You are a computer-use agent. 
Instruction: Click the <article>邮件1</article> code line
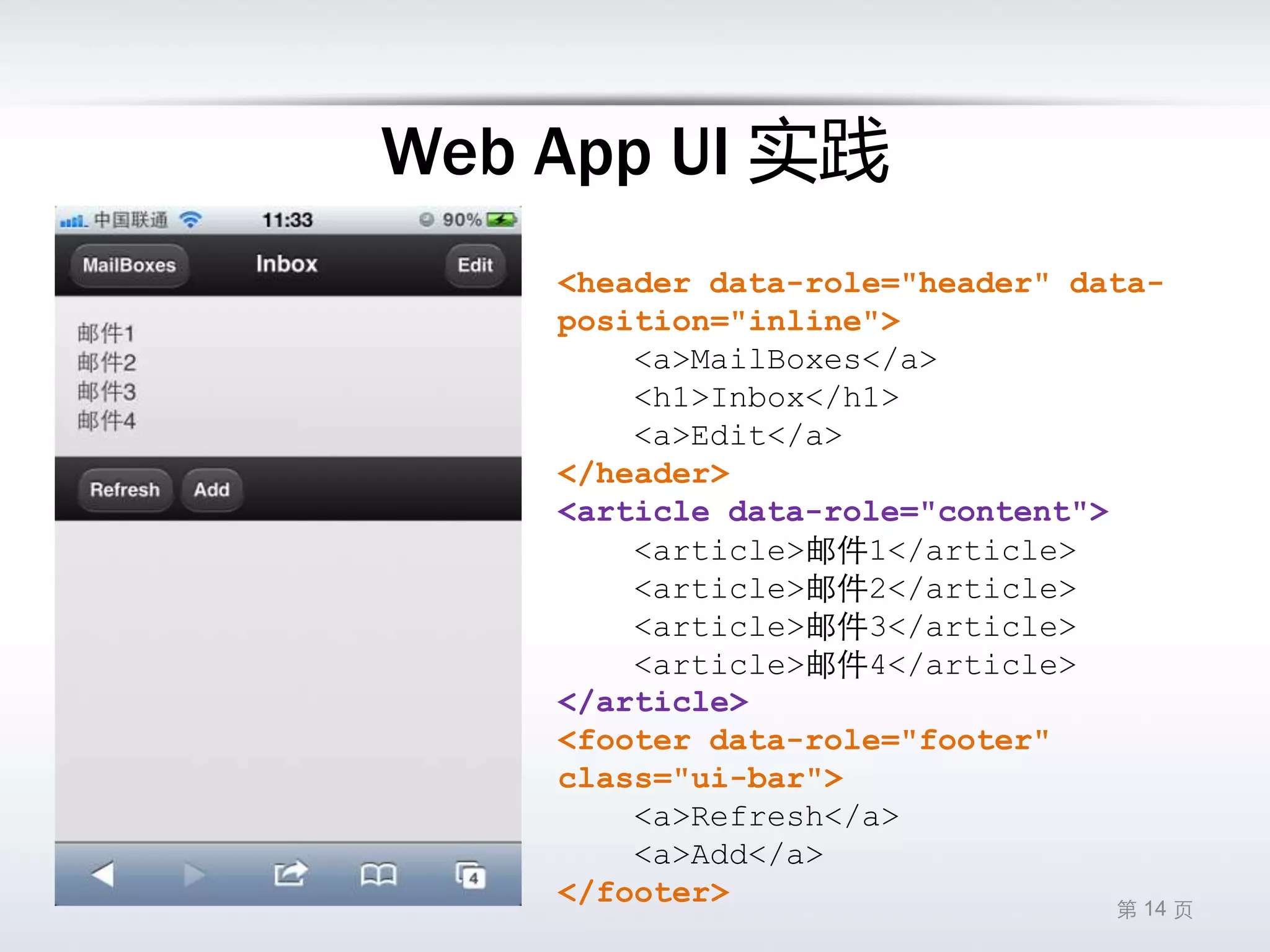tap(855, 550)
